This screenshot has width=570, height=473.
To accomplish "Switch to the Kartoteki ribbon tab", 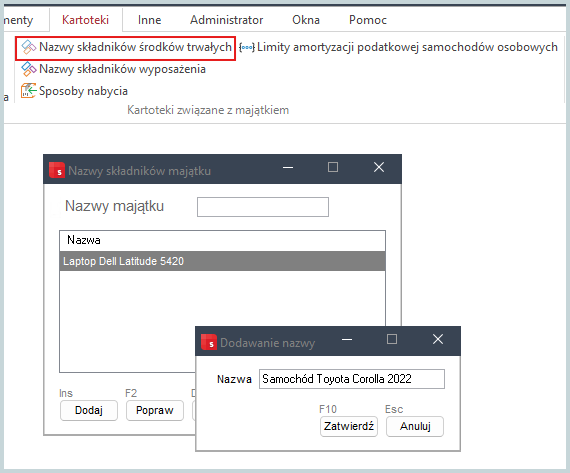I will pyautogui.click(x=85, y=20).
